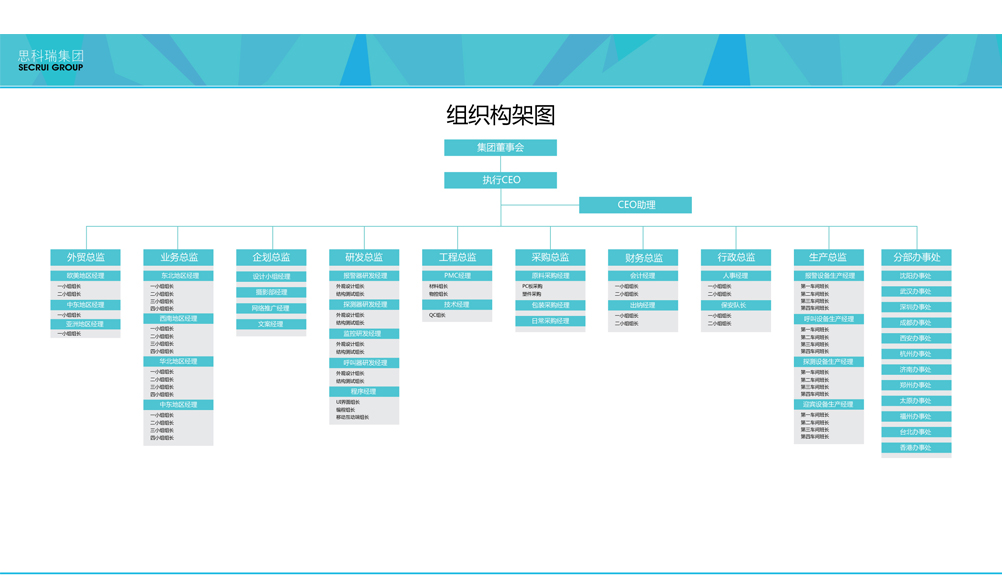Screen dimensions: 1002x575
Task: Click the PMC经理 entry
Action: [x=457, y=276]
